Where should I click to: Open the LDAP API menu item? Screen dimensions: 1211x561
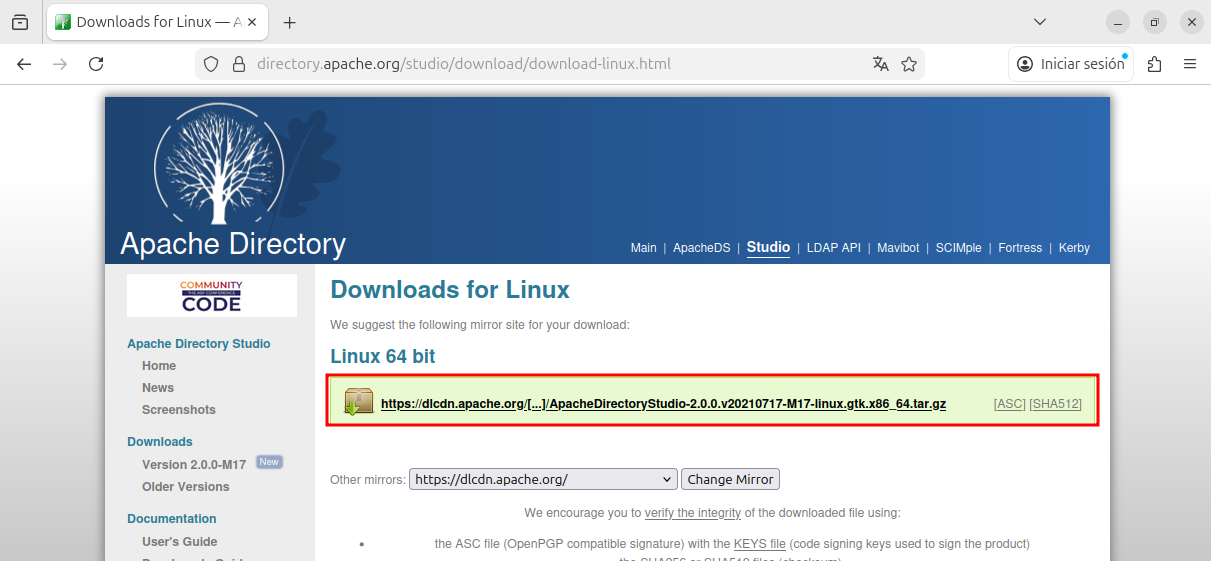click(833, 248)
